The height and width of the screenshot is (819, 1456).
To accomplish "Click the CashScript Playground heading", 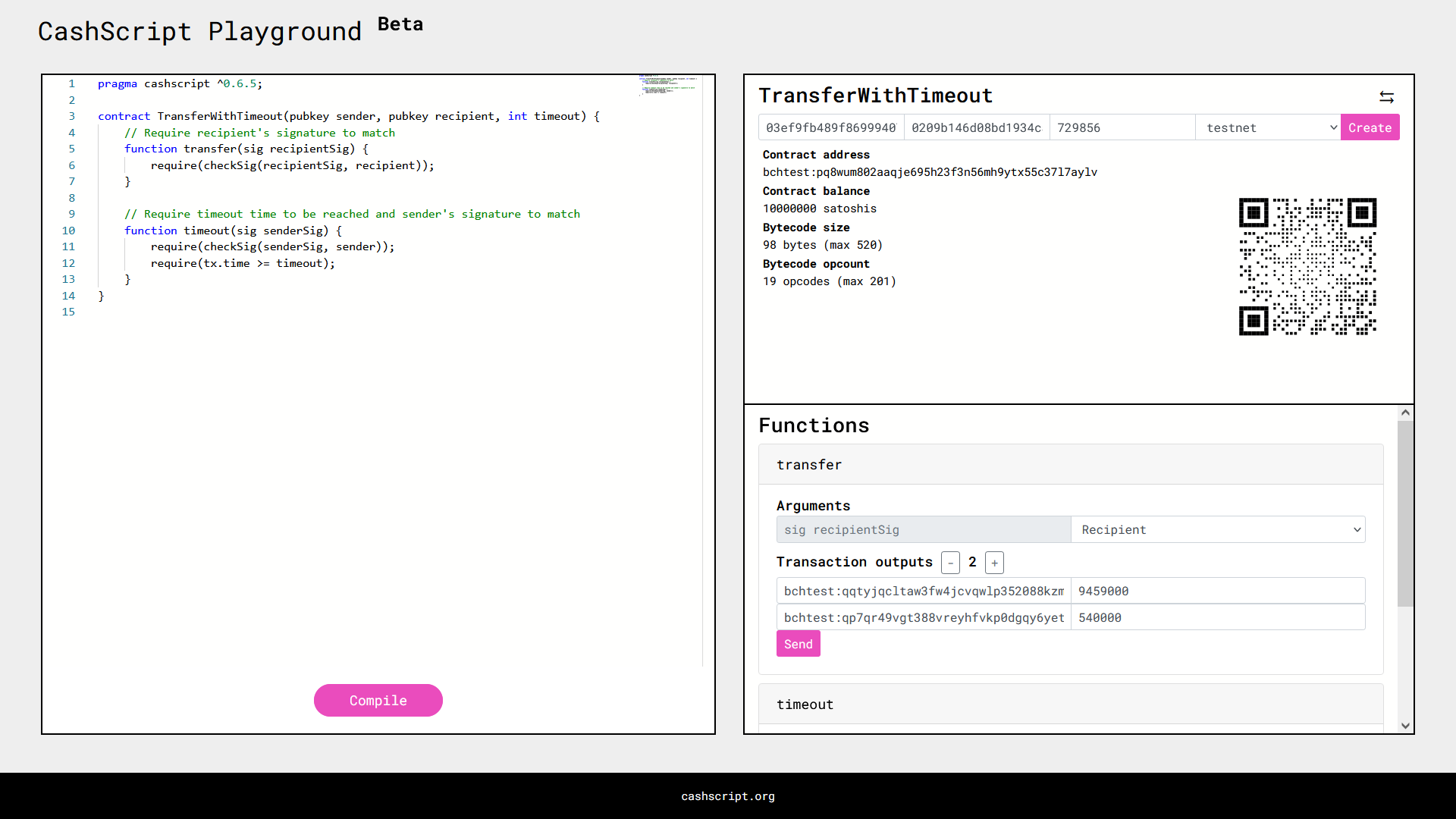I will pos(199,32).
